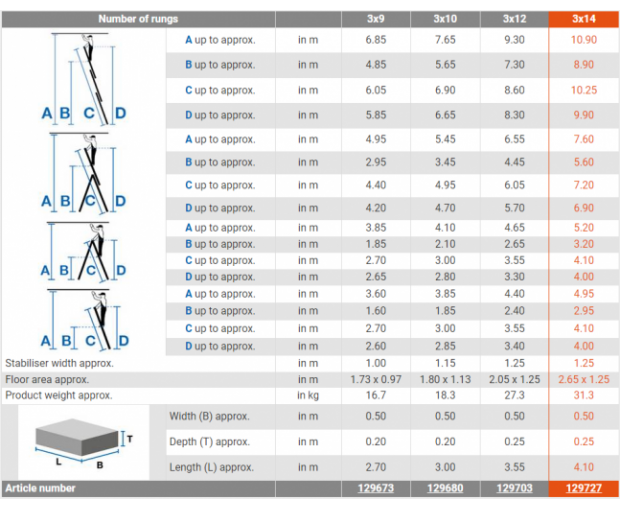Click the packaging box dimensions diagram
620x510 pixels.
coord(84,443)
